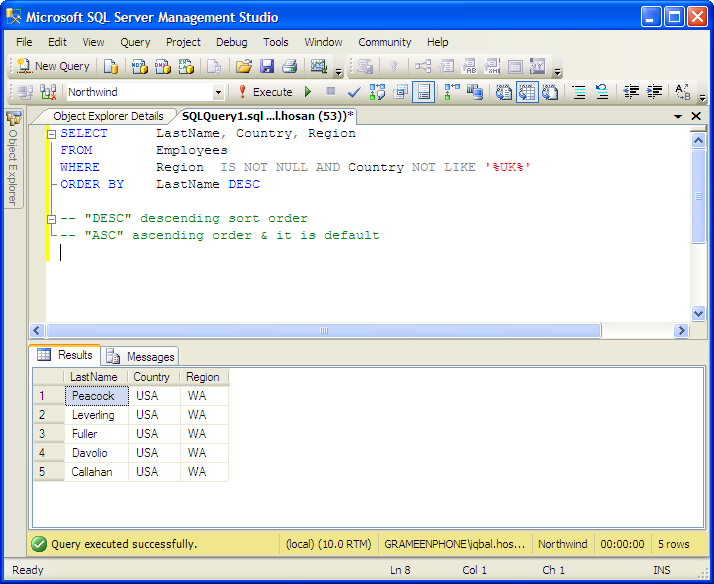Print the query using the printer icon

(290, 66)
